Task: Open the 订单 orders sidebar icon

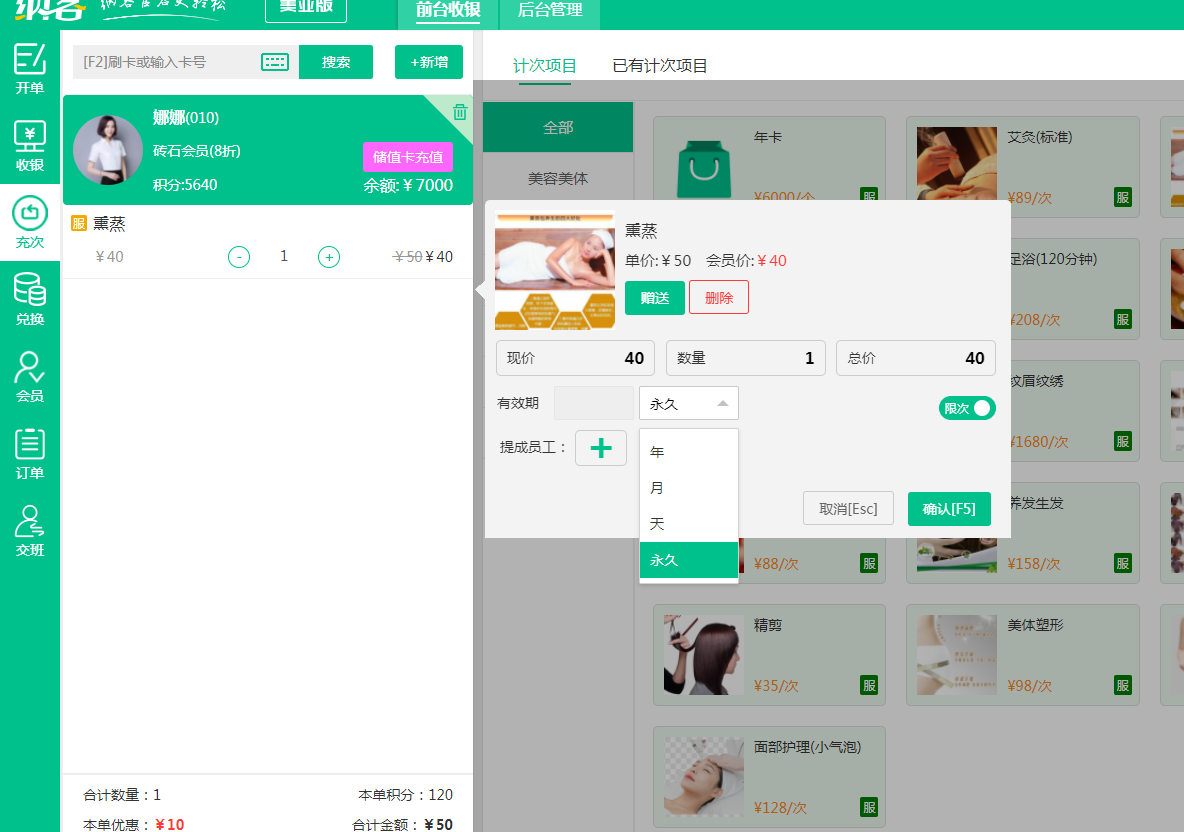Action: (x=30, y=453)
